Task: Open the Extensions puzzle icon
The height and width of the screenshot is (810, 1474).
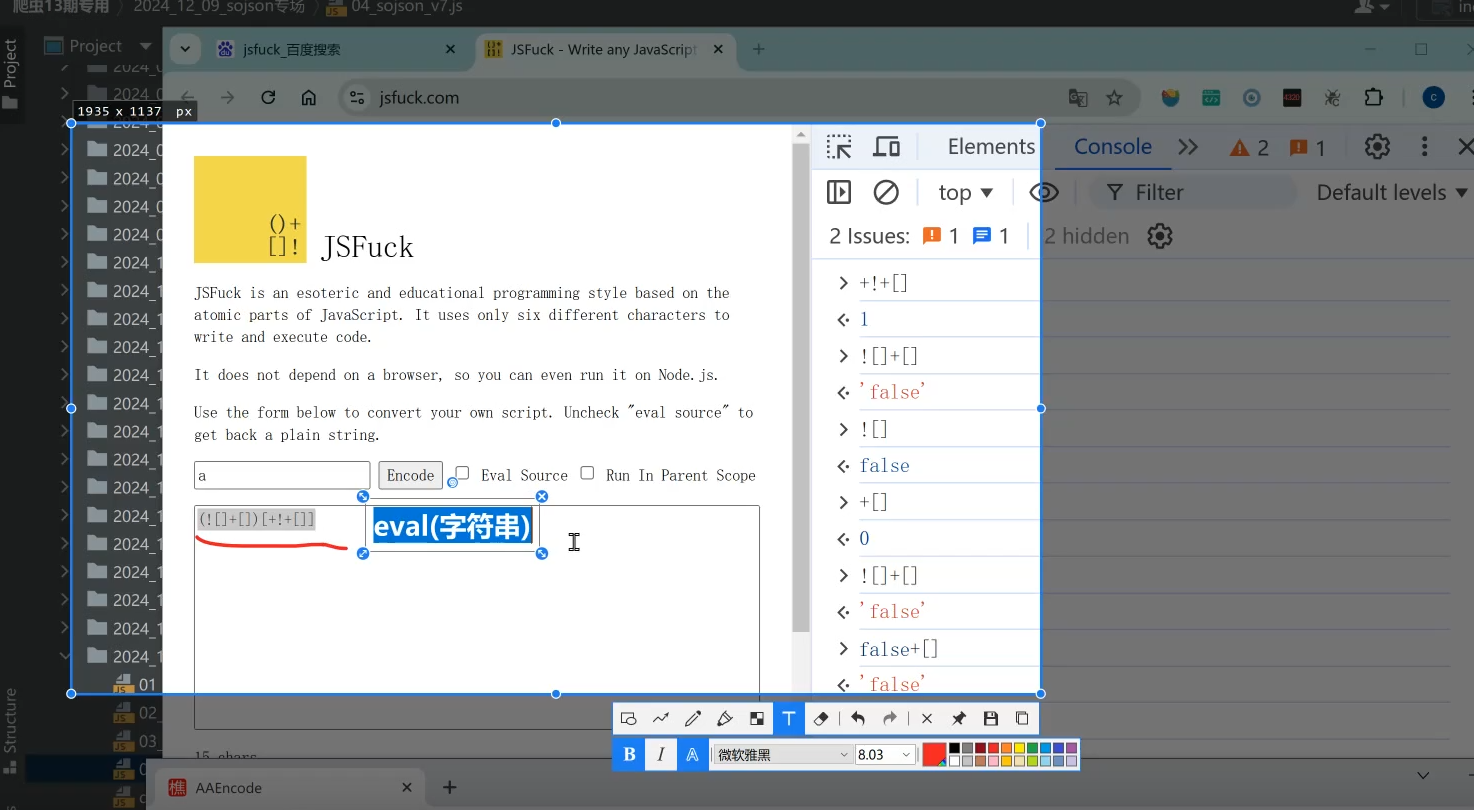Action: point(1374,97)
